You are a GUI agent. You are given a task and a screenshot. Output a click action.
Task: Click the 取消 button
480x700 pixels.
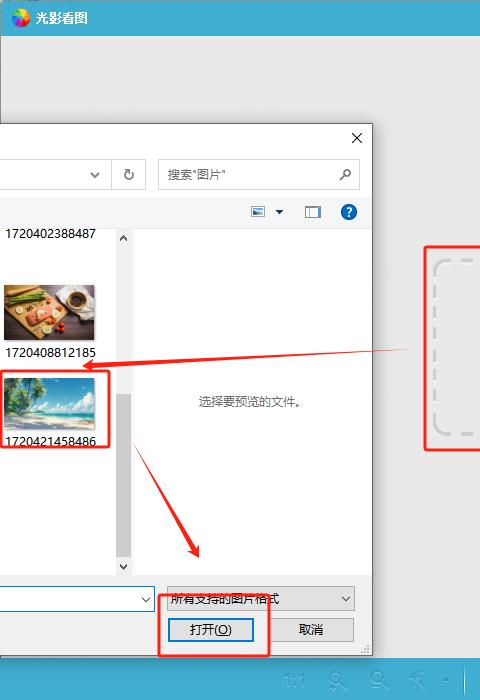click(311, 630)
